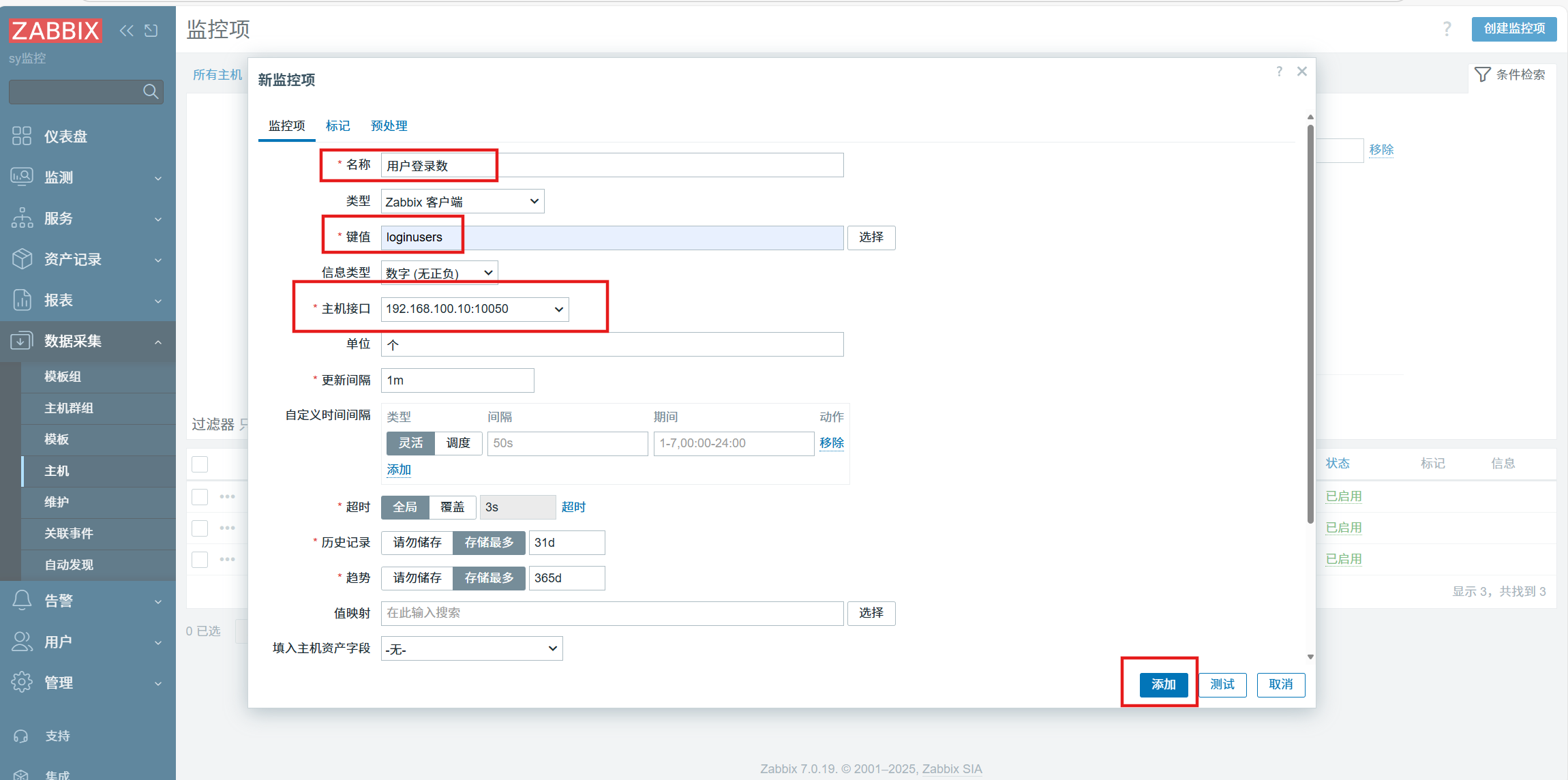
Task: Set history to 请勿储存
Action: [417, 543]
